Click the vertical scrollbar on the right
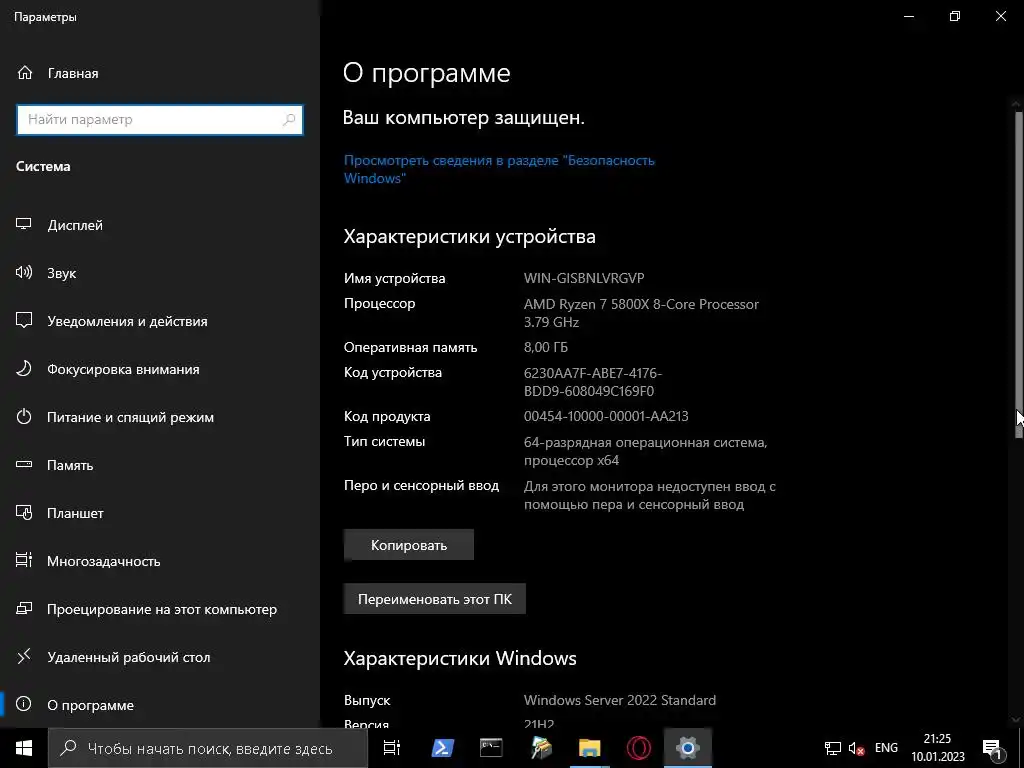This screenshot has width=1024, height=768. tap(1018, 274)
